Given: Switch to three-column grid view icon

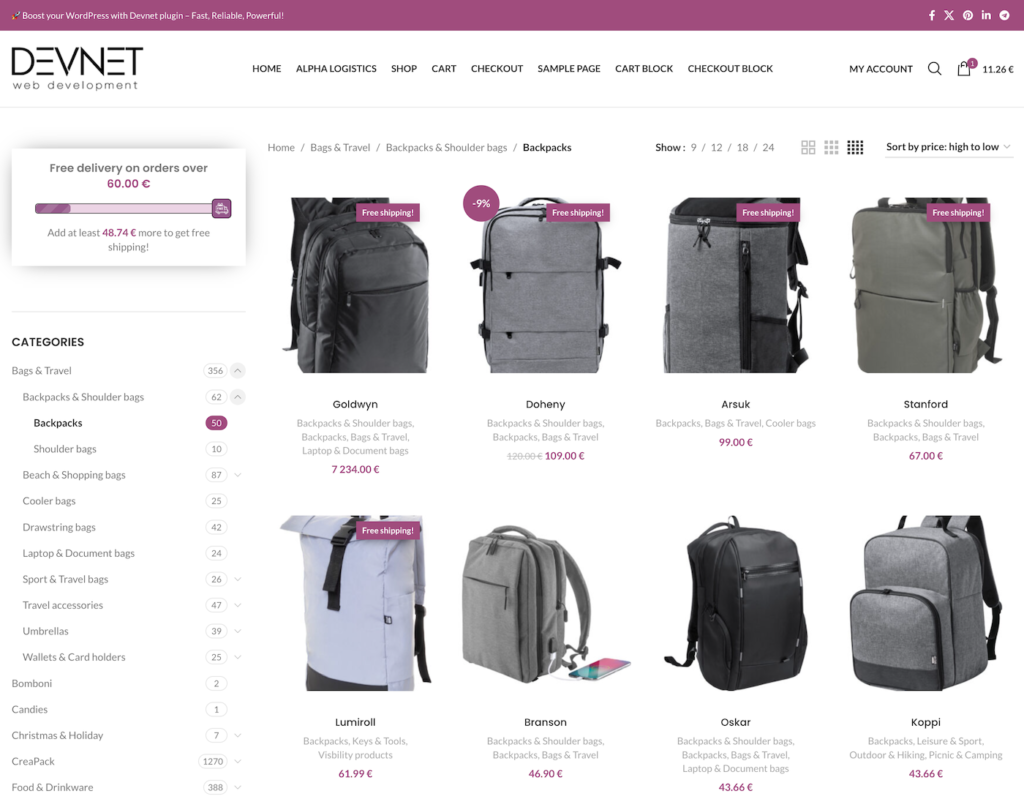Looking at the screenshot, I should coord(831,147).
